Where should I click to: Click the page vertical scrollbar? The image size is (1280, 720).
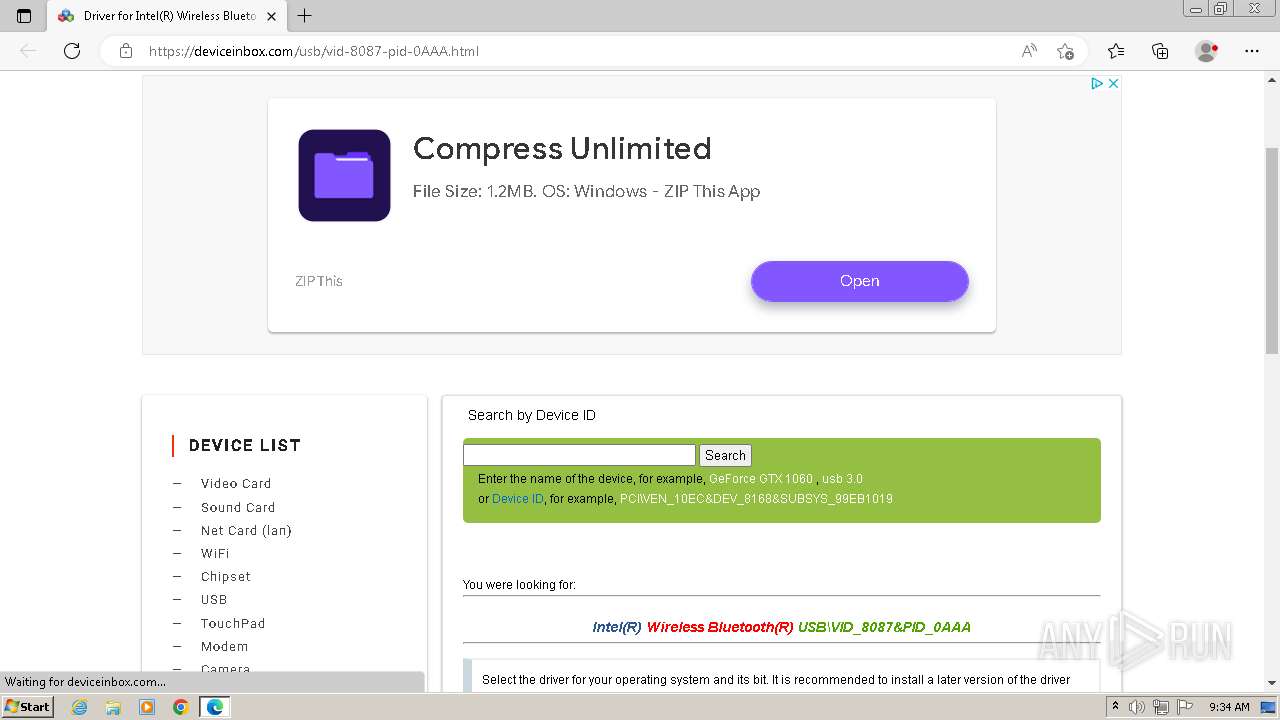tap(1272, 250)
